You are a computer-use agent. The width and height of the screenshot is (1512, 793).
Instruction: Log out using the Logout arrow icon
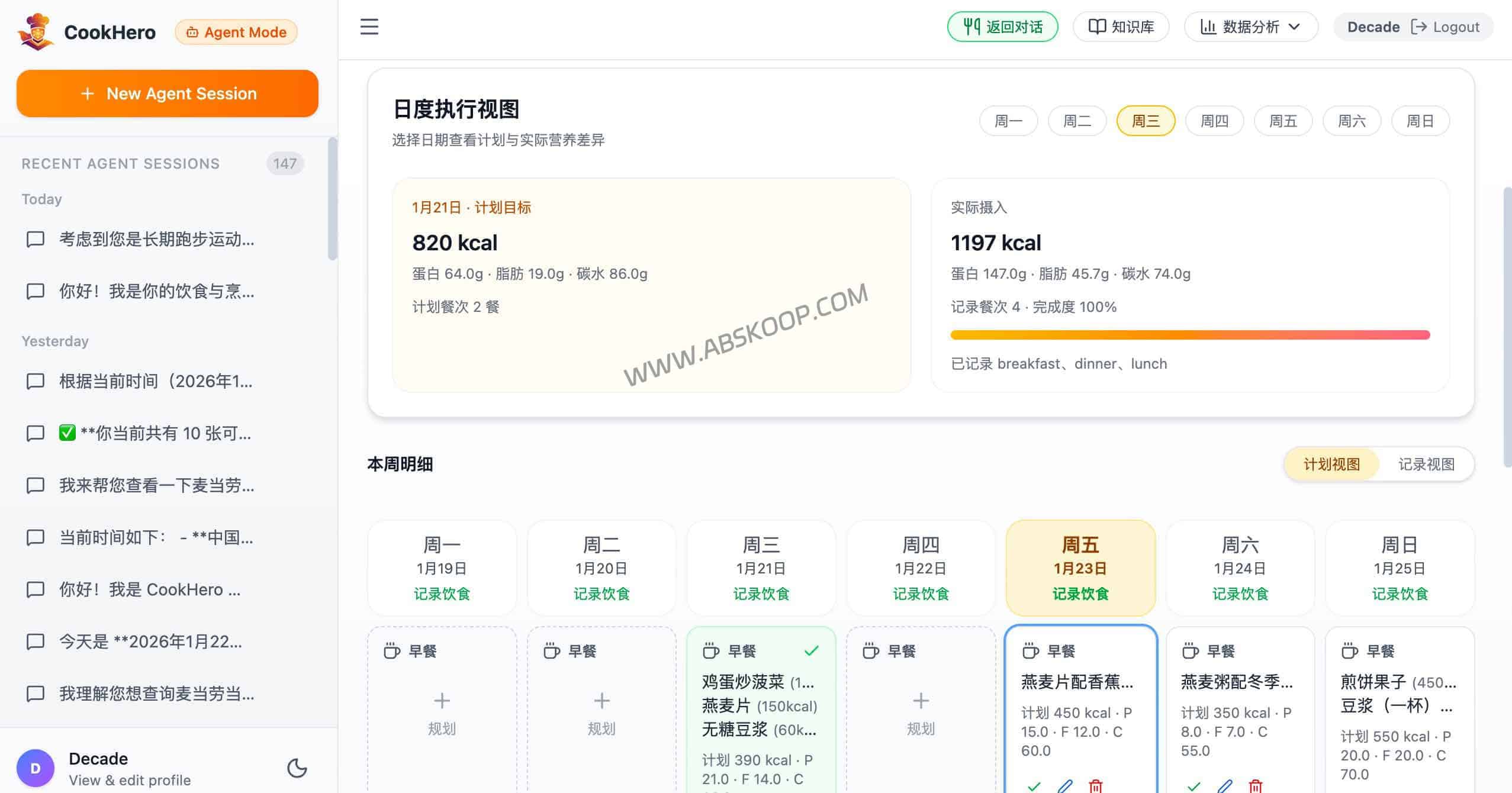(x=1420, y=27)
